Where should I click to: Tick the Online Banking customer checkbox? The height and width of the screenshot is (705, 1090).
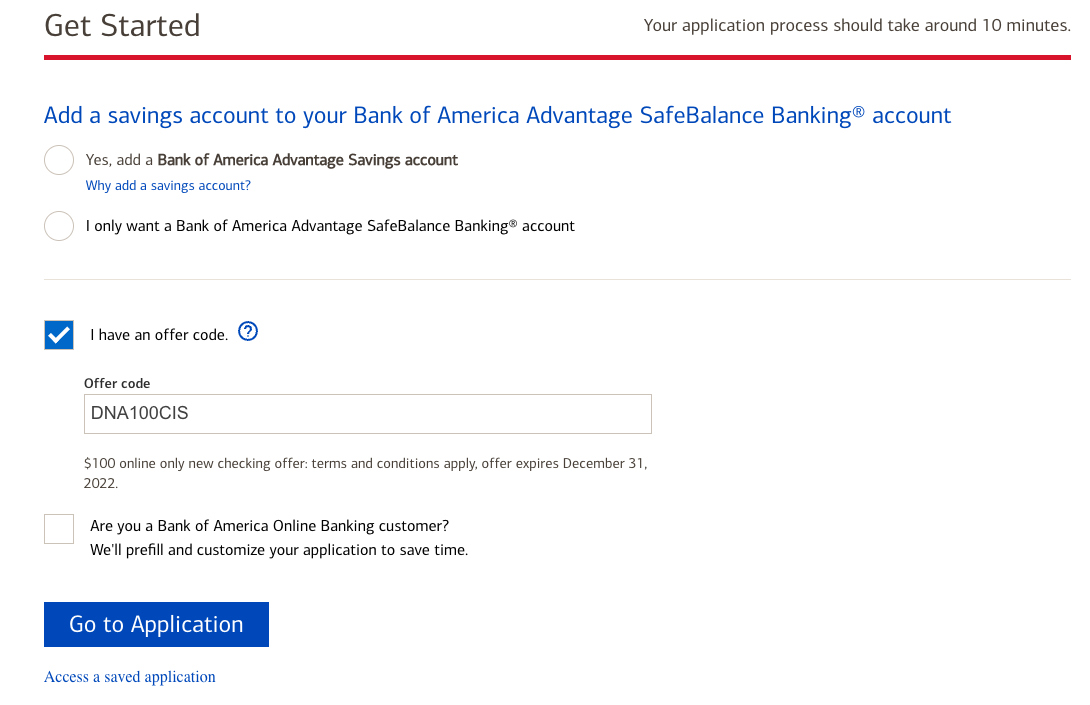(x=59, y=529)
